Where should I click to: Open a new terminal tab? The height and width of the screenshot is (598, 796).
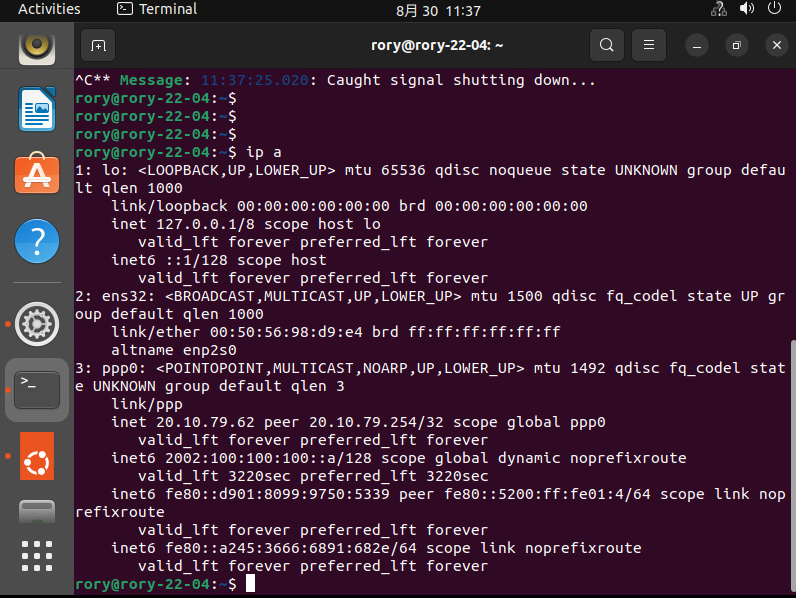98,45
